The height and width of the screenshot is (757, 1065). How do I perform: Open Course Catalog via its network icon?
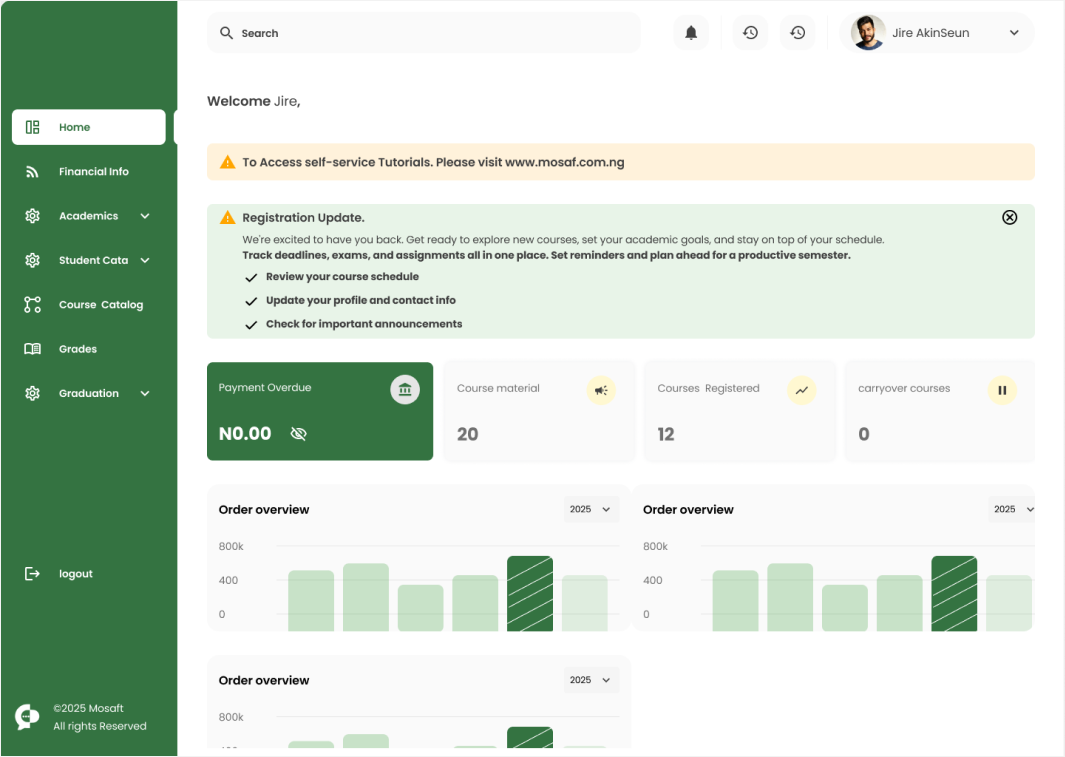point(31,304)
